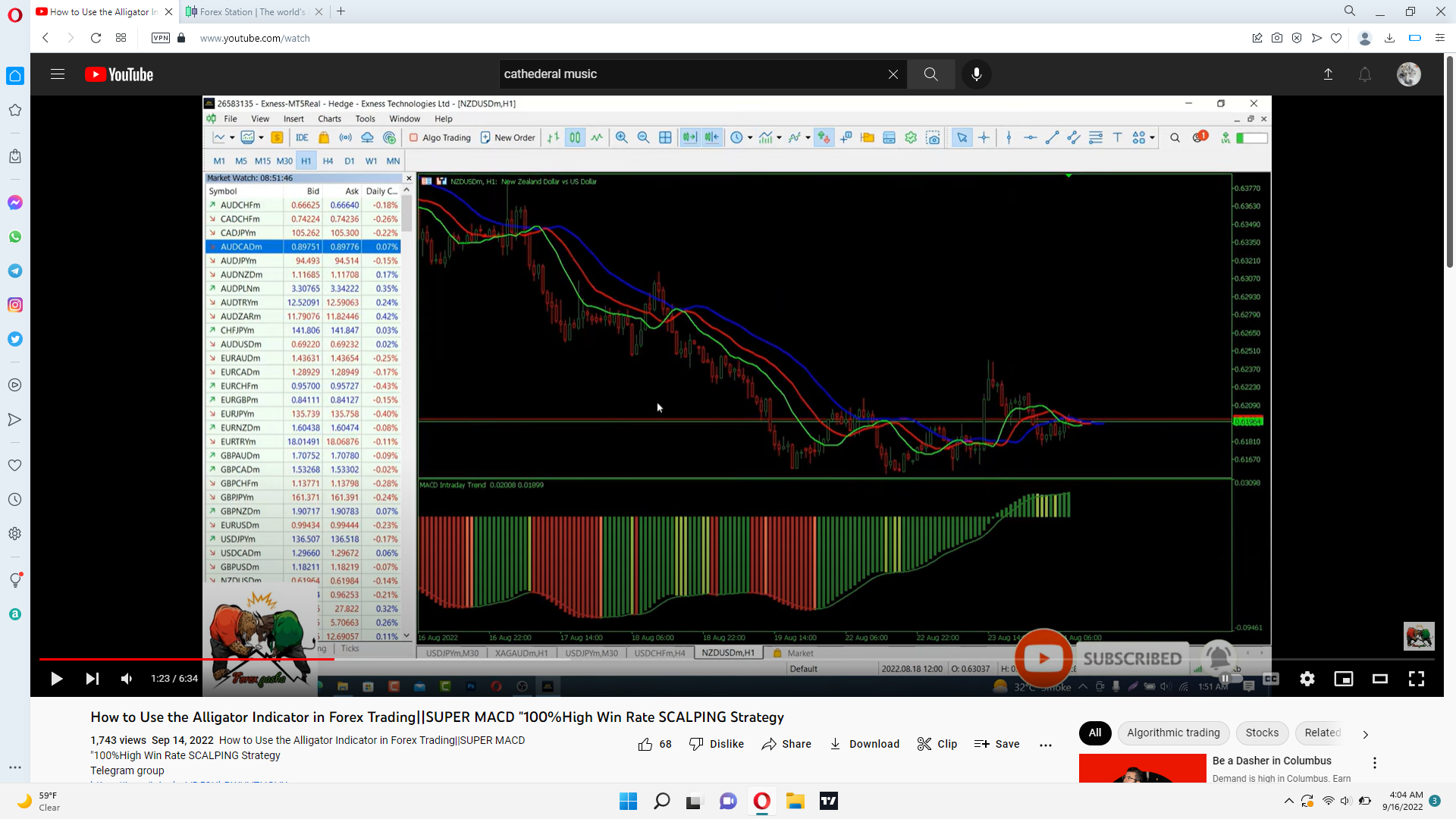
Task: Enter fullscreen video mode
Action: 1416,679
